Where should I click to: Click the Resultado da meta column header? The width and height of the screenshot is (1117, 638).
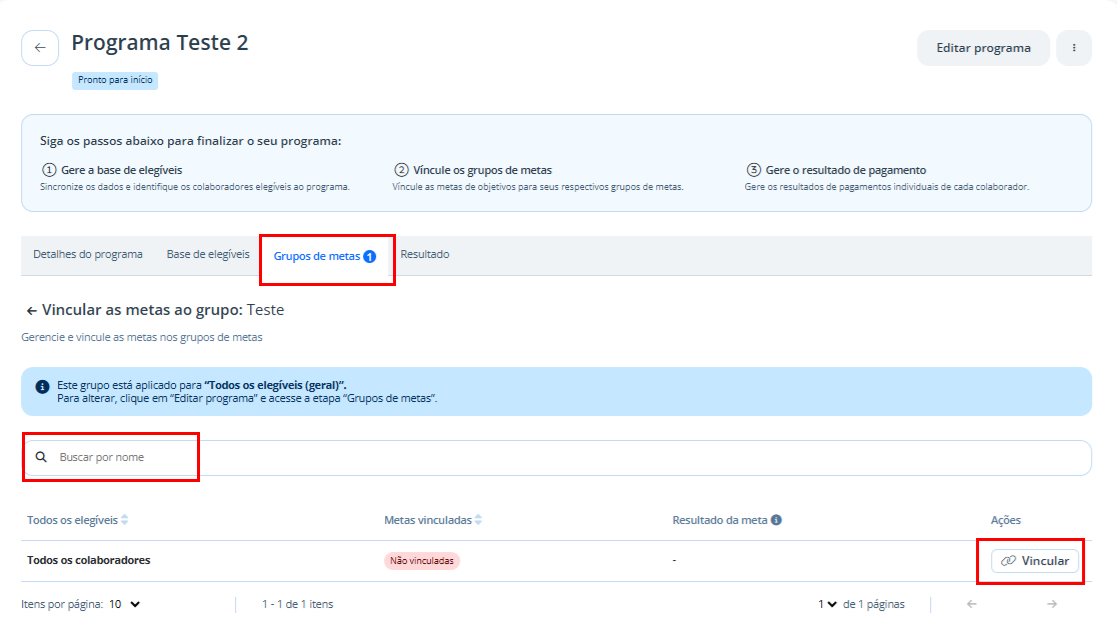(x=719, y=520)
